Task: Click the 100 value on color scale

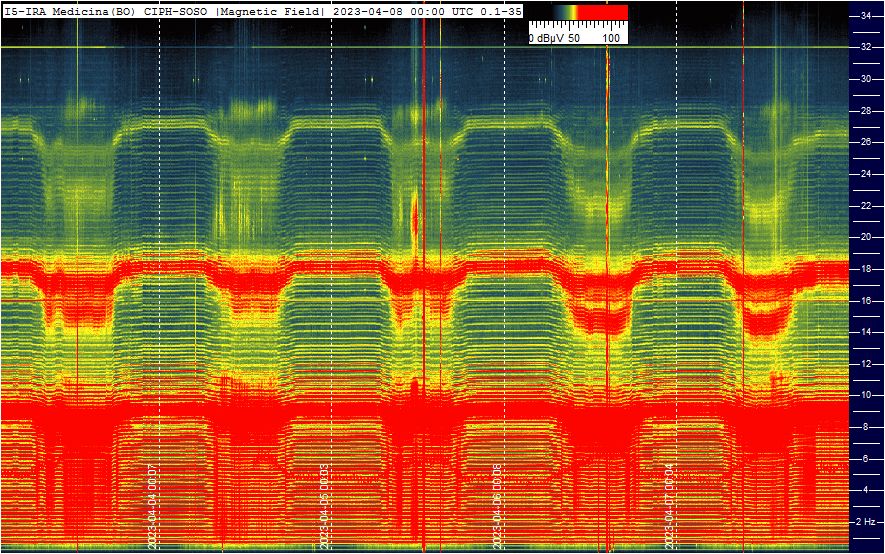Action: coord(611,38)
